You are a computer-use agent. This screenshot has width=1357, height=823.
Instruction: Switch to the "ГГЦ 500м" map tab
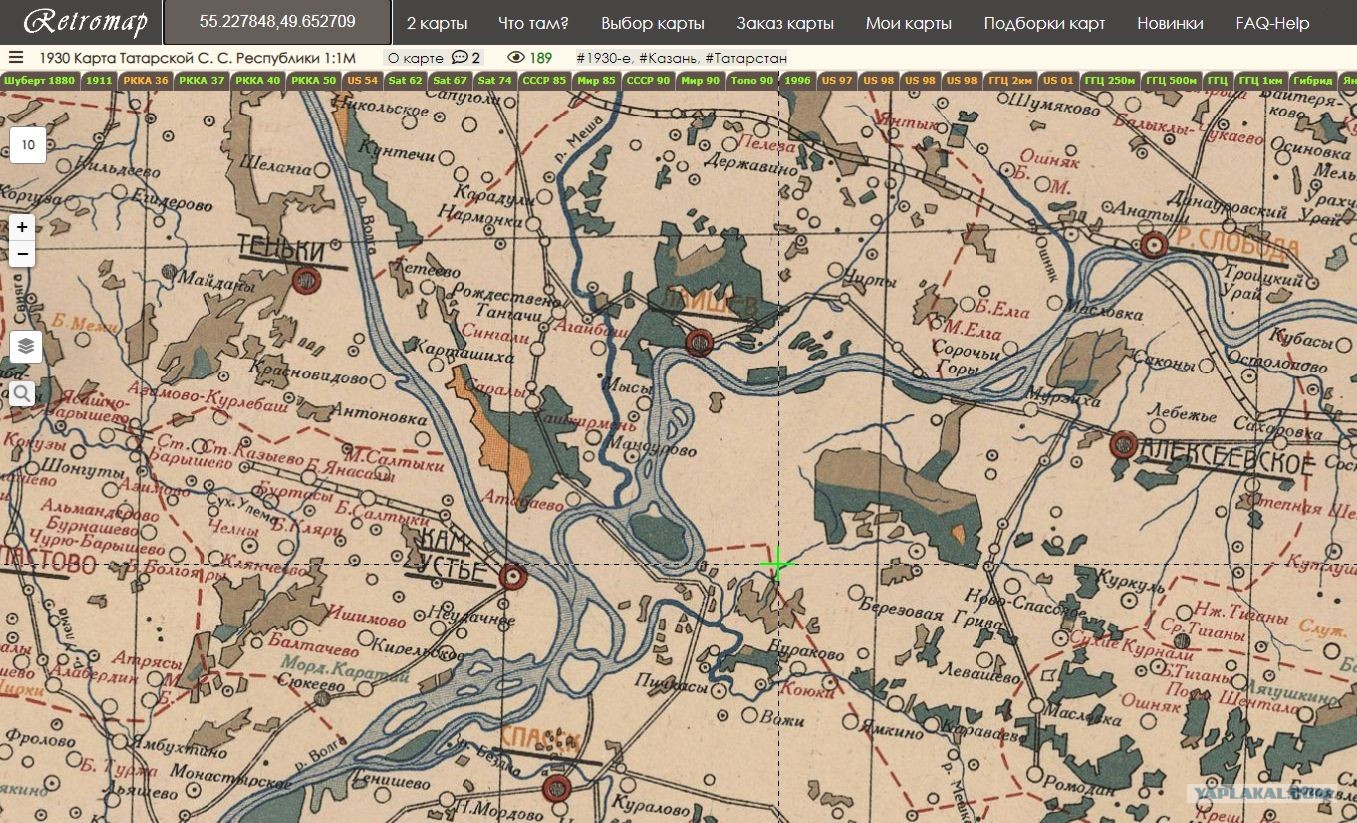click(1171, 80)
